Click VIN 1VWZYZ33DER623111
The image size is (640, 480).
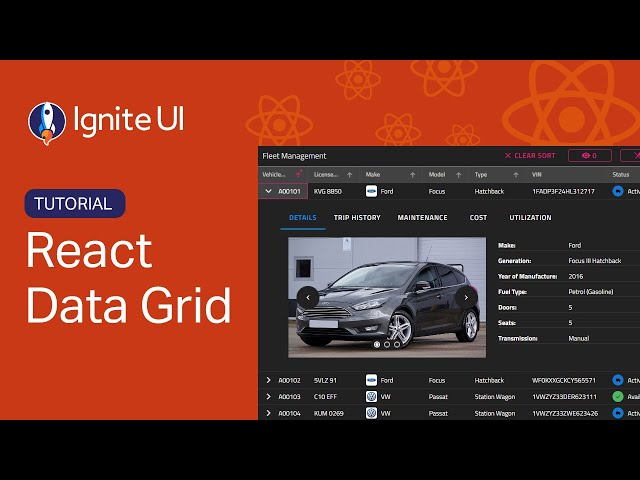564,397
